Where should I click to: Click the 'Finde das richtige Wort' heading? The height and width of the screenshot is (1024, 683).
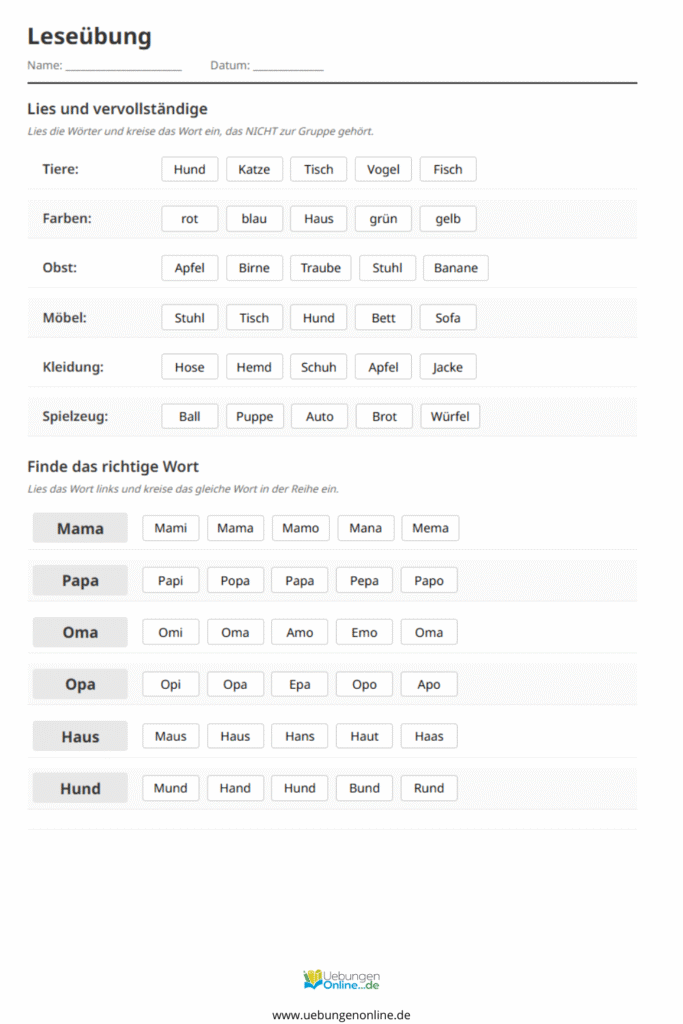click(113, 467)
